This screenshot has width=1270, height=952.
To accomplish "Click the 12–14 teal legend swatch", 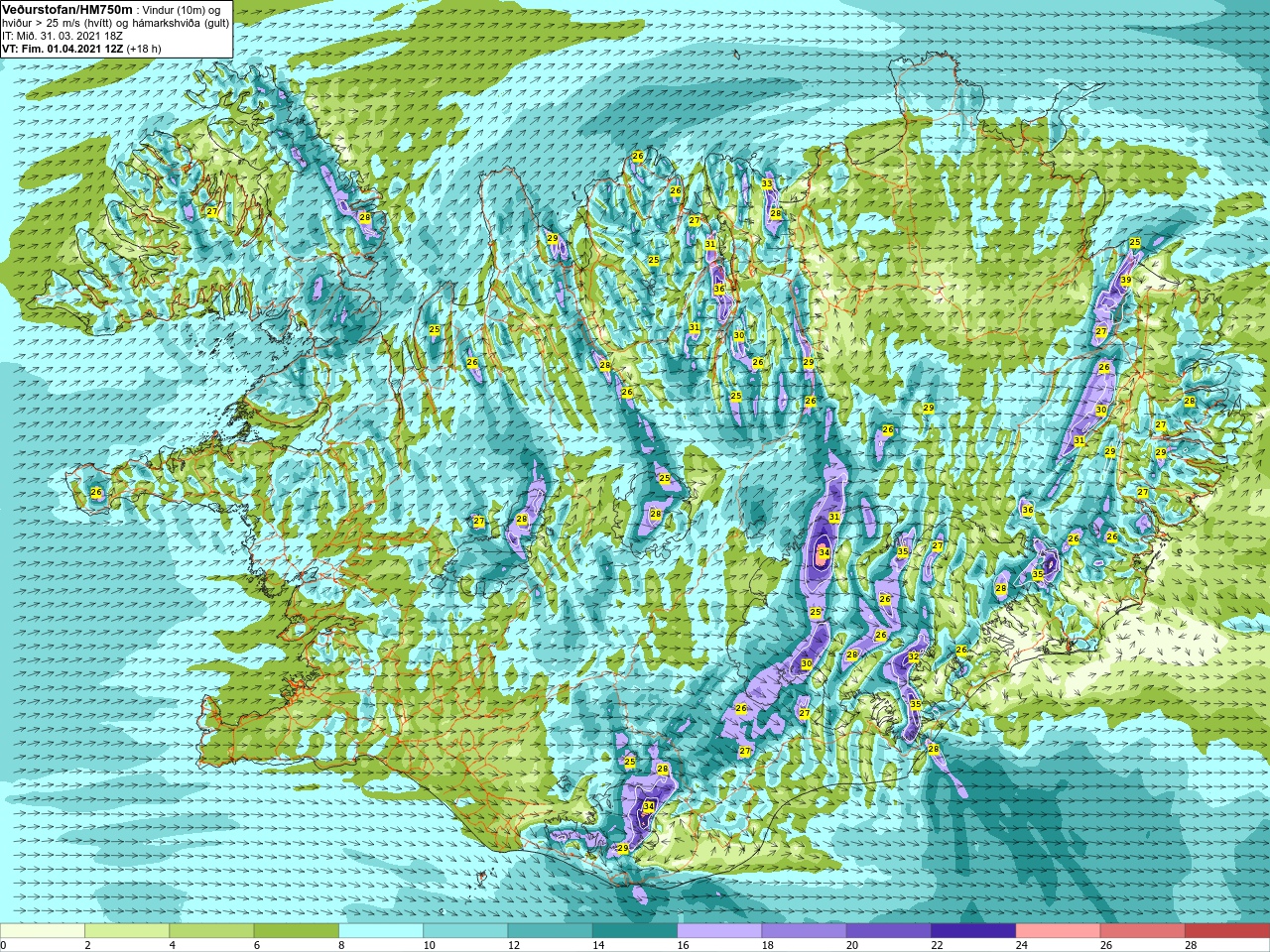I will pos(551,931).
